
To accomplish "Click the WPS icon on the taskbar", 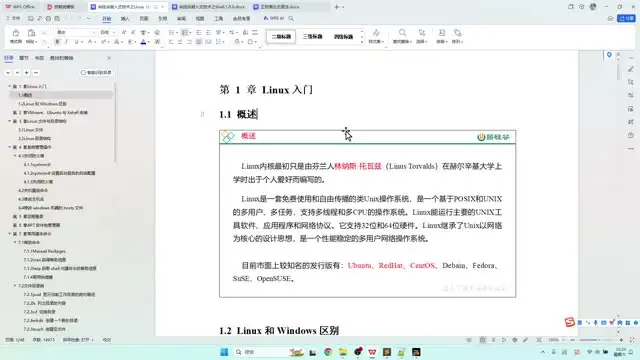I will pos(372,352).
